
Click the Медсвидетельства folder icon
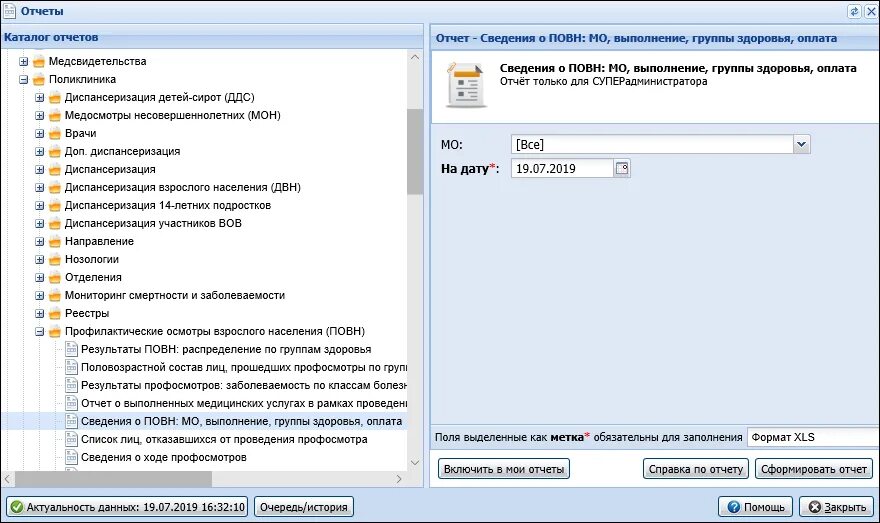pyautogui.click(x=39, y=61)
